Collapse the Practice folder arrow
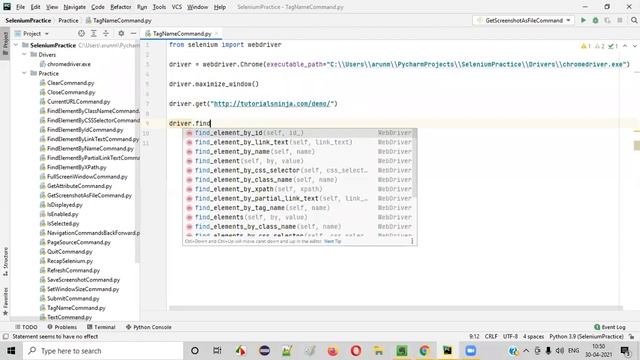The image size is (640, 360). pos(24,73)
